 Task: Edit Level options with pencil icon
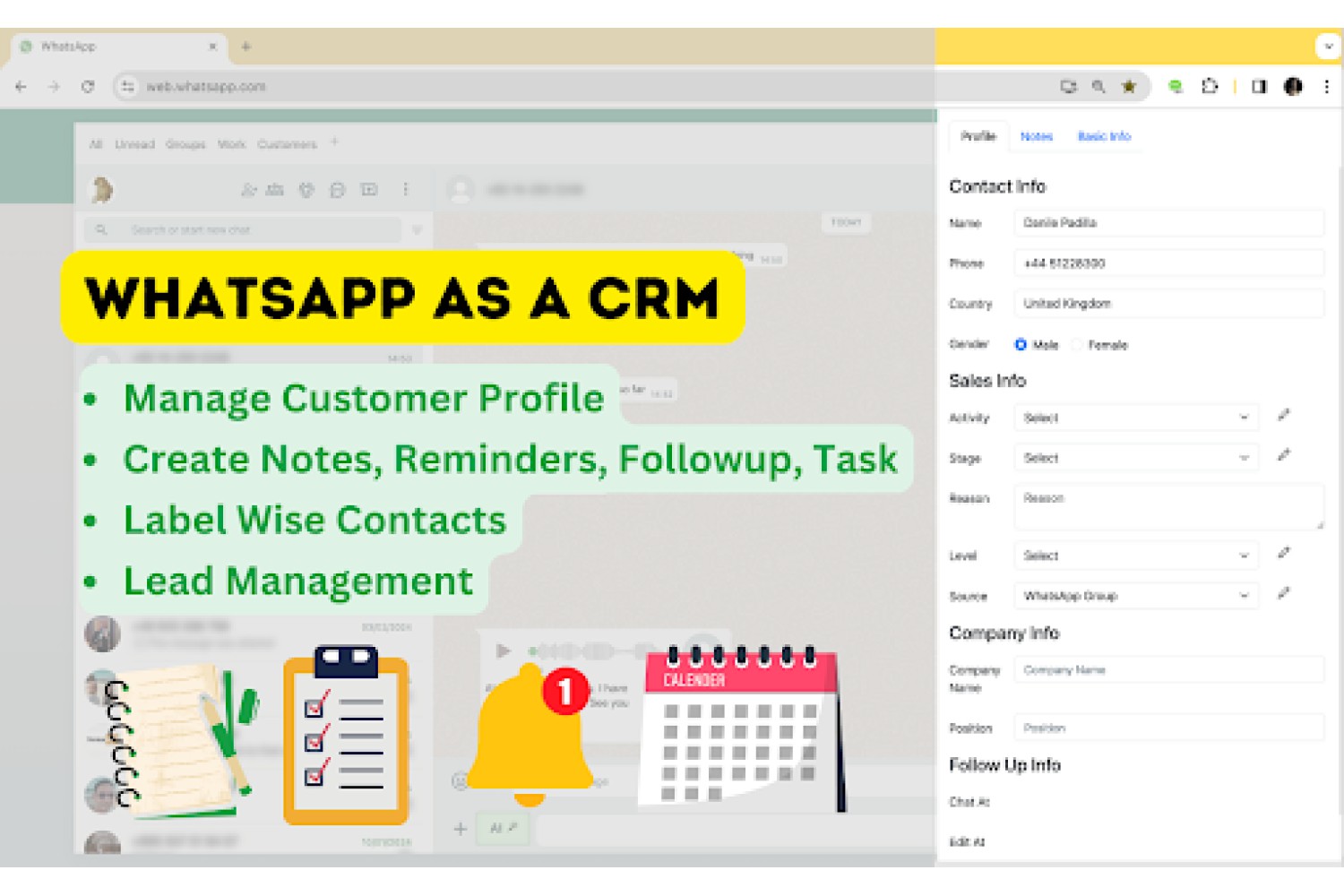click(1283, 553)
